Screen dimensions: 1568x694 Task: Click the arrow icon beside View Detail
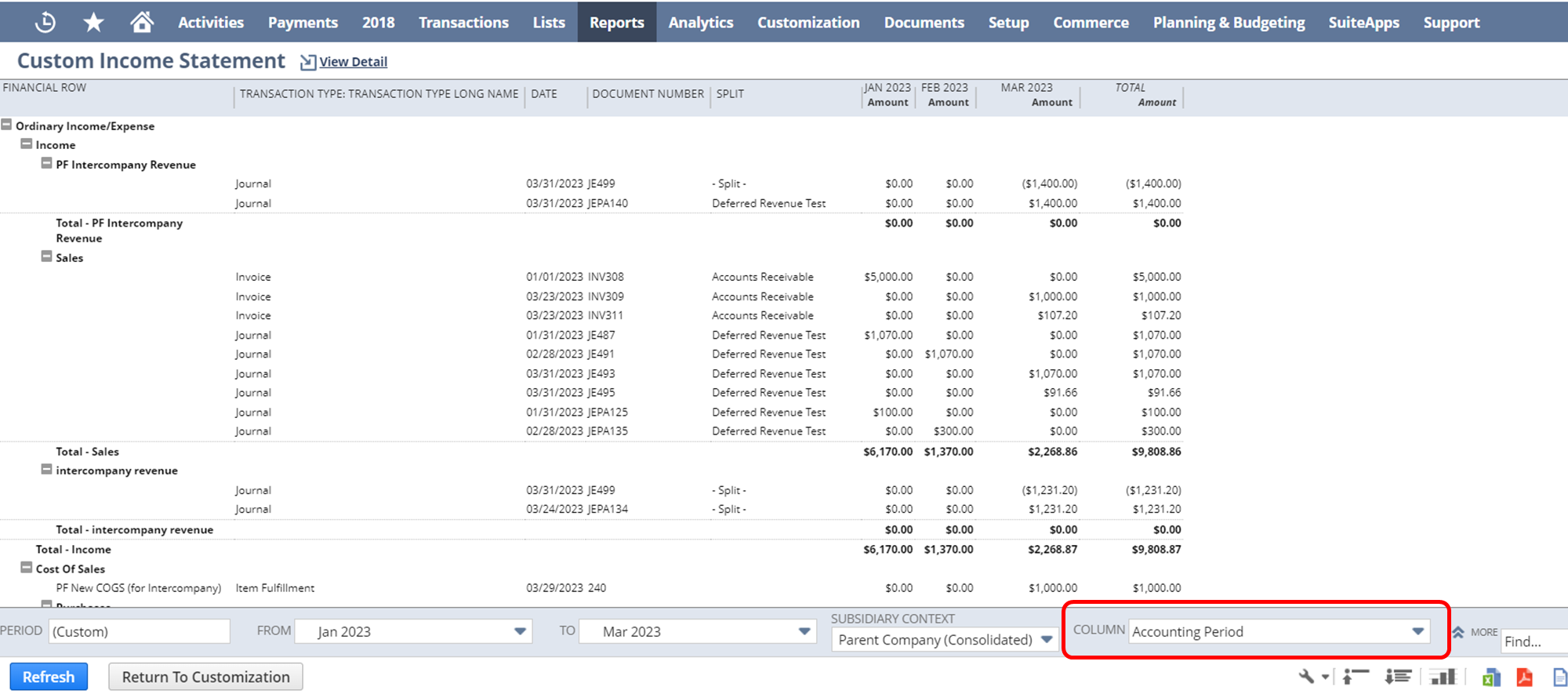[308, 62]
